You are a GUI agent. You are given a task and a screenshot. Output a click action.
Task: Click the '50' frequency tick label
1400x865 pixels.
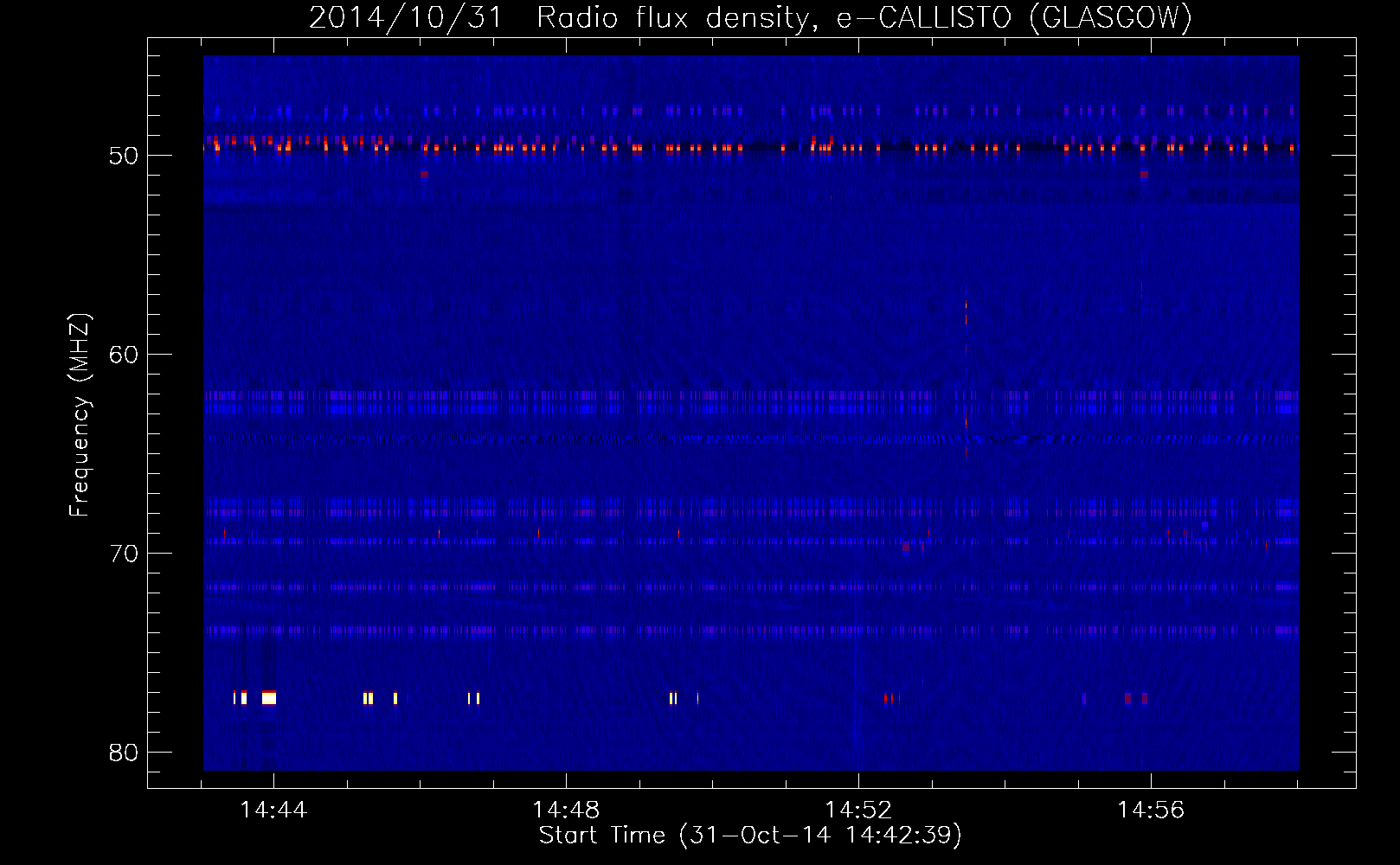pos(124,156)
